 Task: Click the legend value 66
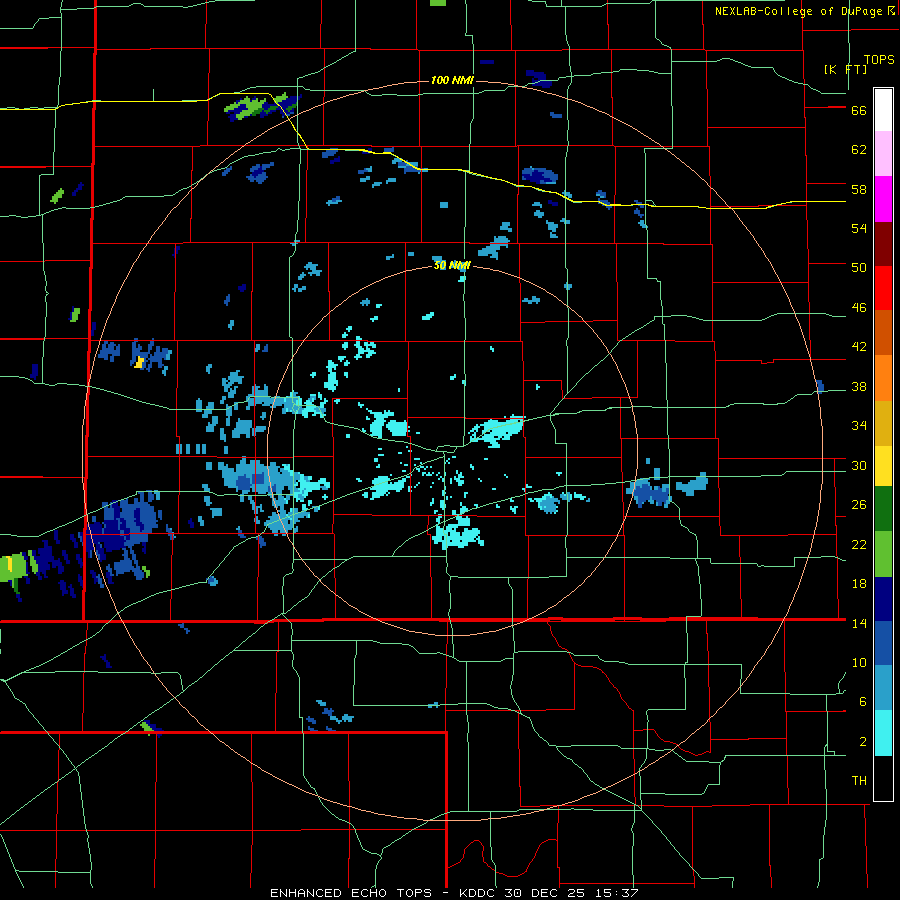tap(859, 111)
